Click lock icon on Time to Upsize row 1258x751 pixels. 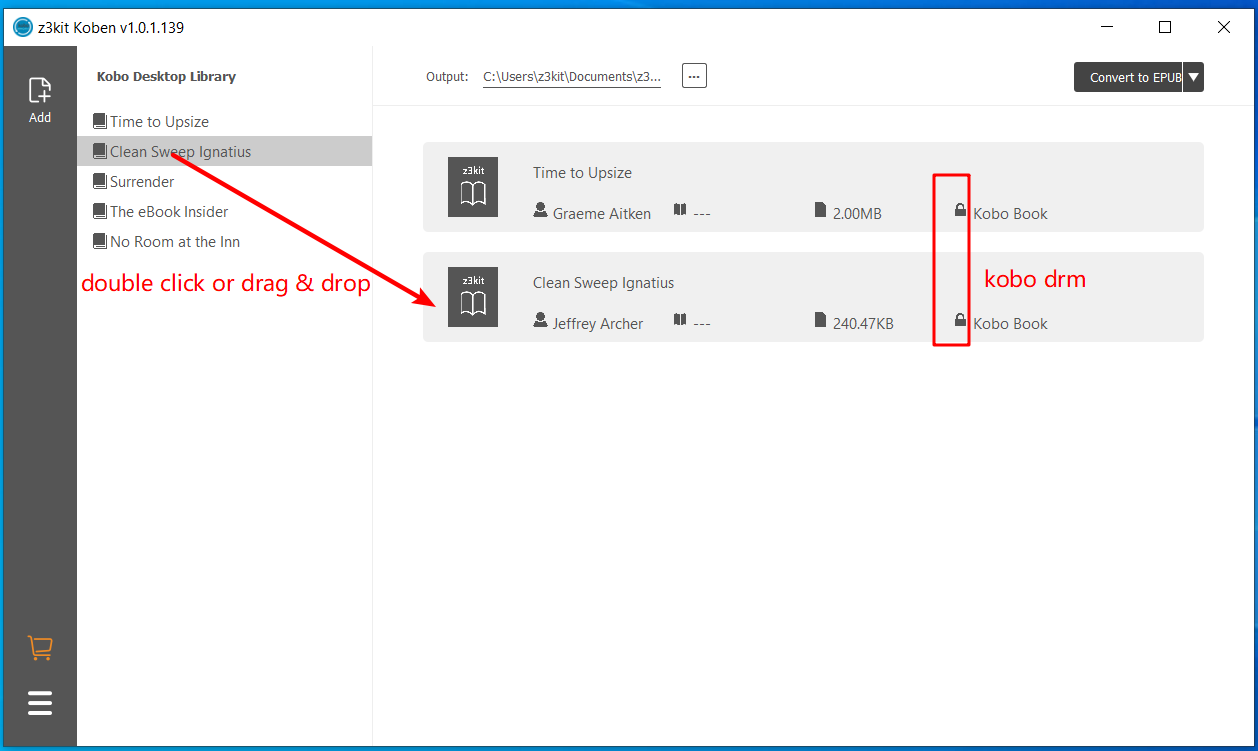tap(960, 210)
